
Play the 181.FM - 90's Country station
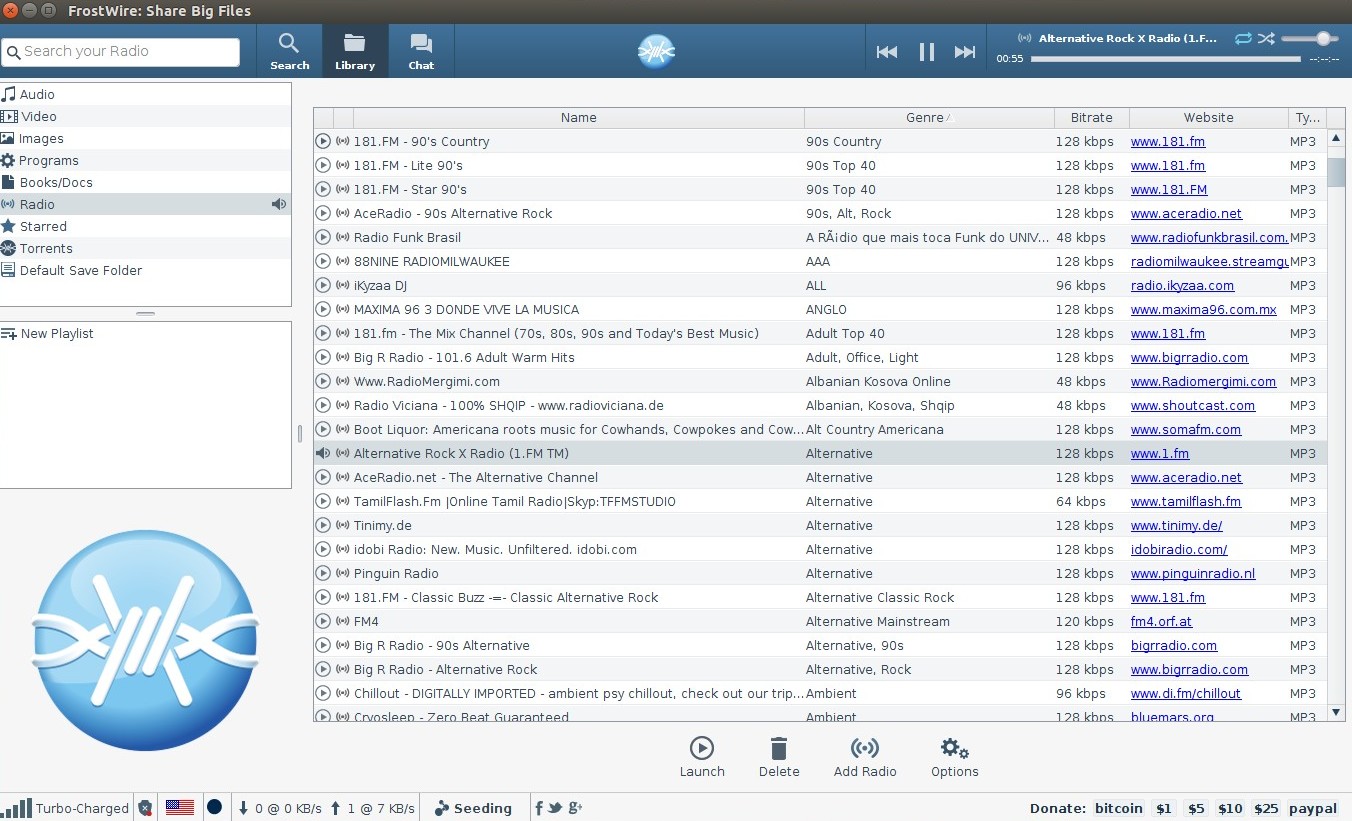click(x=323, y=141)
